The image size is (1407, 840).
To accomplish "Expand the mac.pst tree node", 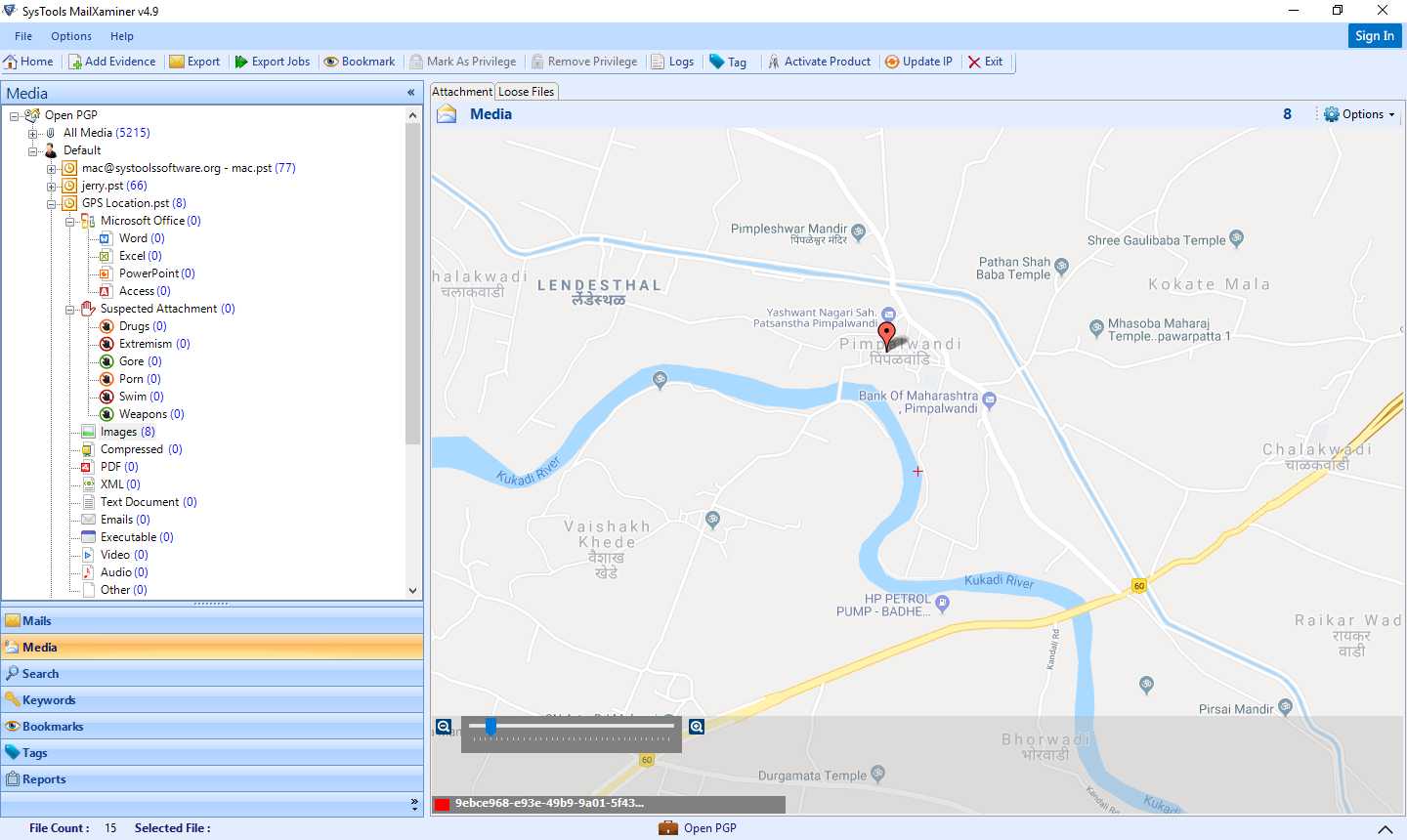I will [52, 168].
